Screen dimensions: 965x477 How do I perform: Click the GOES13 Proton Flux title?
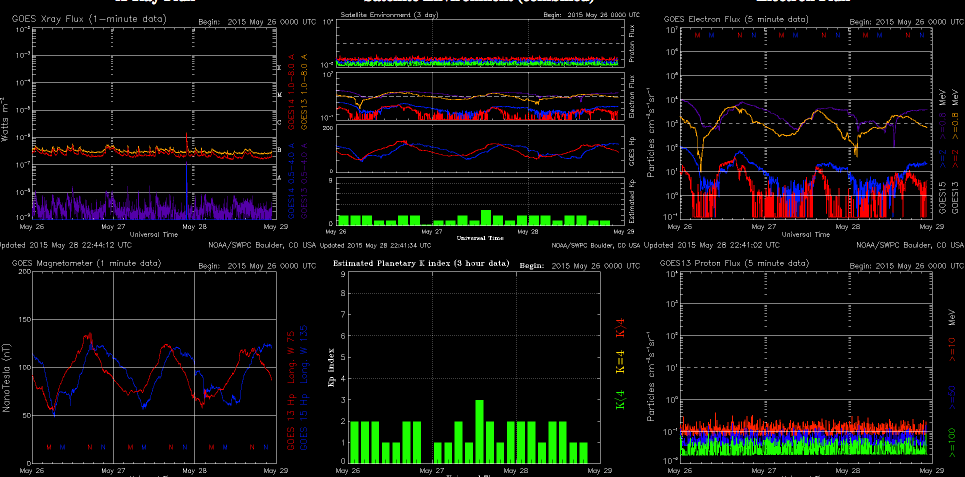click(x=720, y=262)
